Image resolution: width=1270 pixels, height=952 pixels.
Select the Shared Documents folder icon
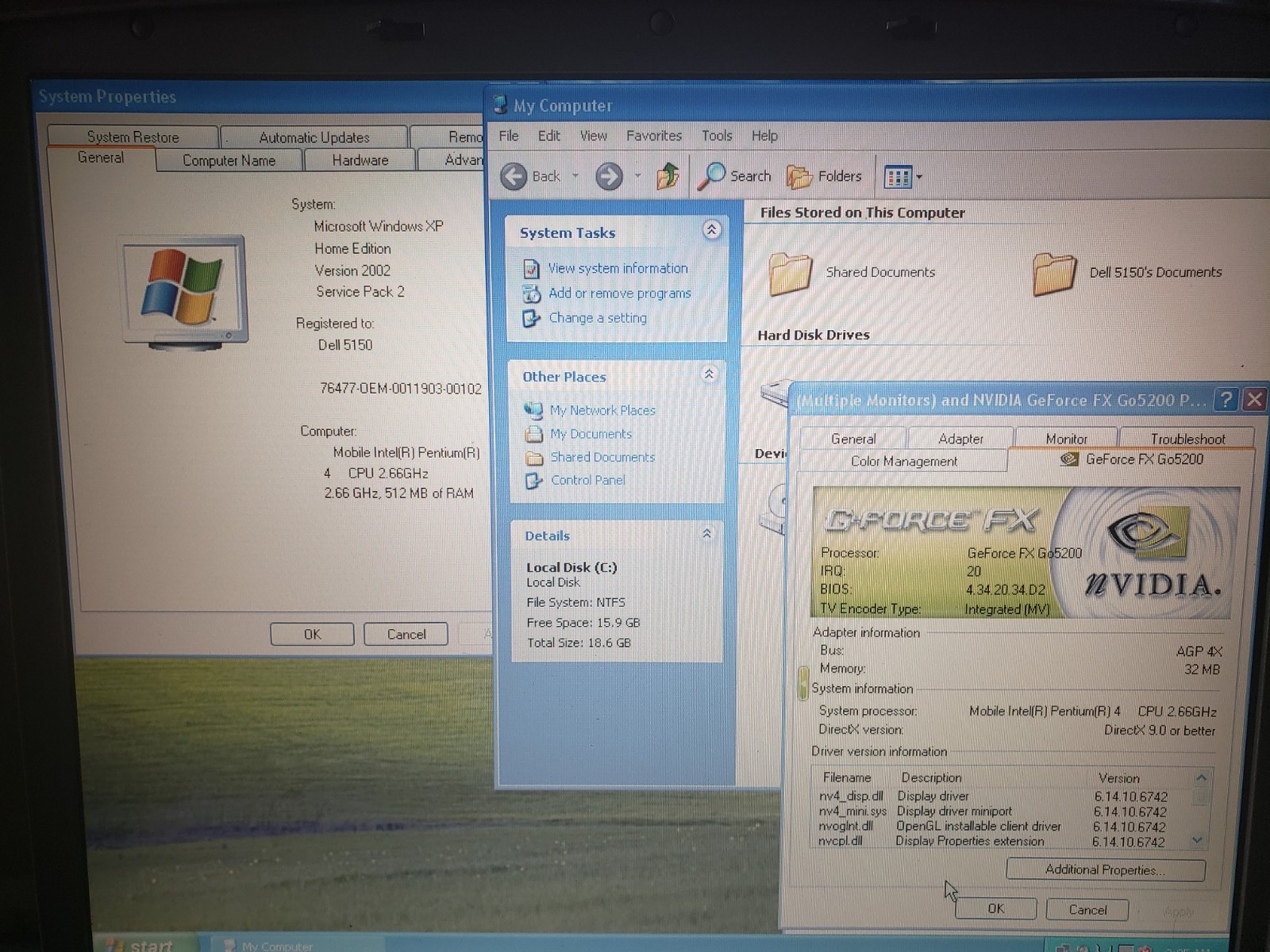click(790, 274)
